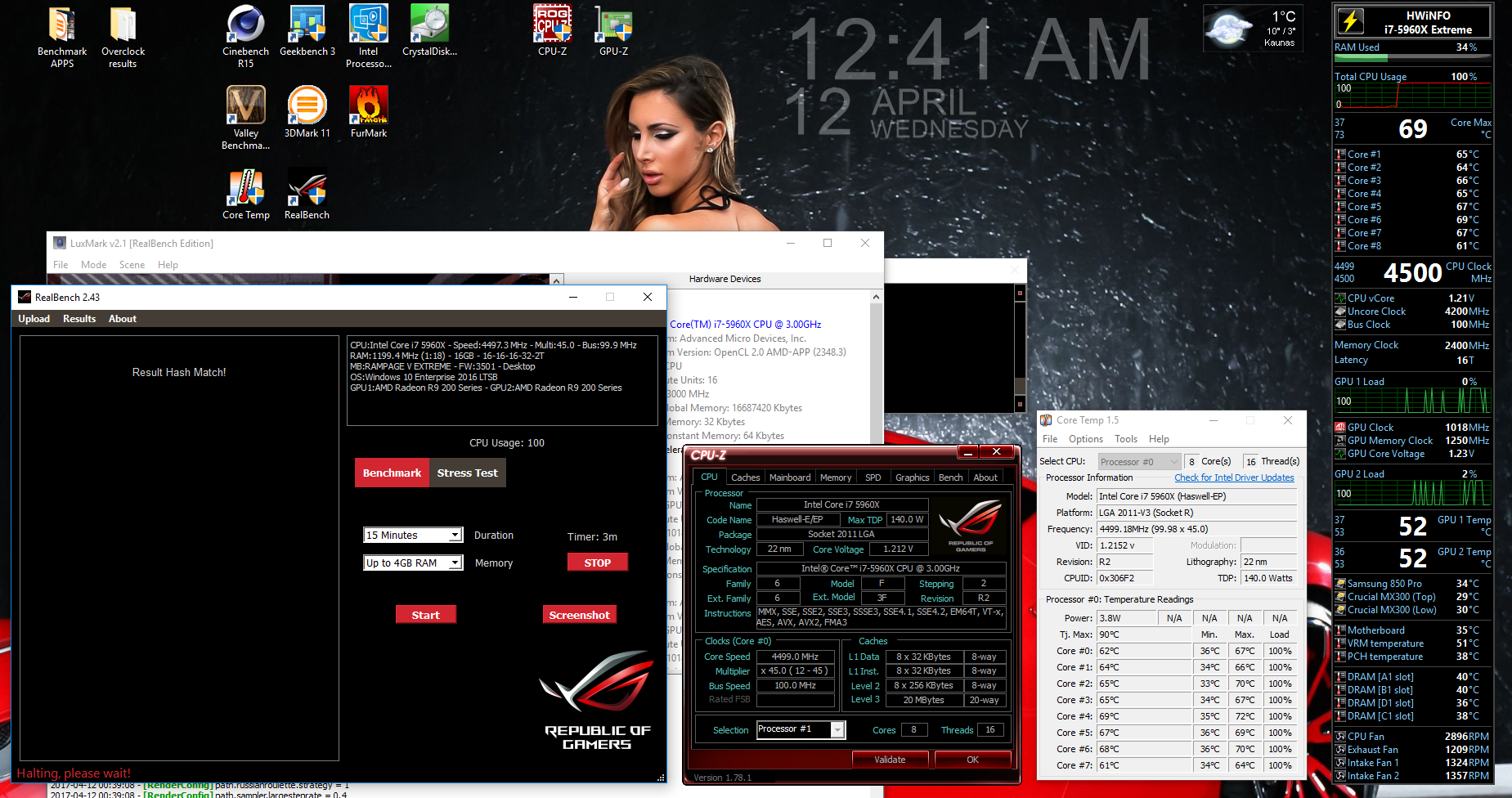Open the About menu in RealBench
The width and height of the screenshot is (1512, 798).
[123, 319]
